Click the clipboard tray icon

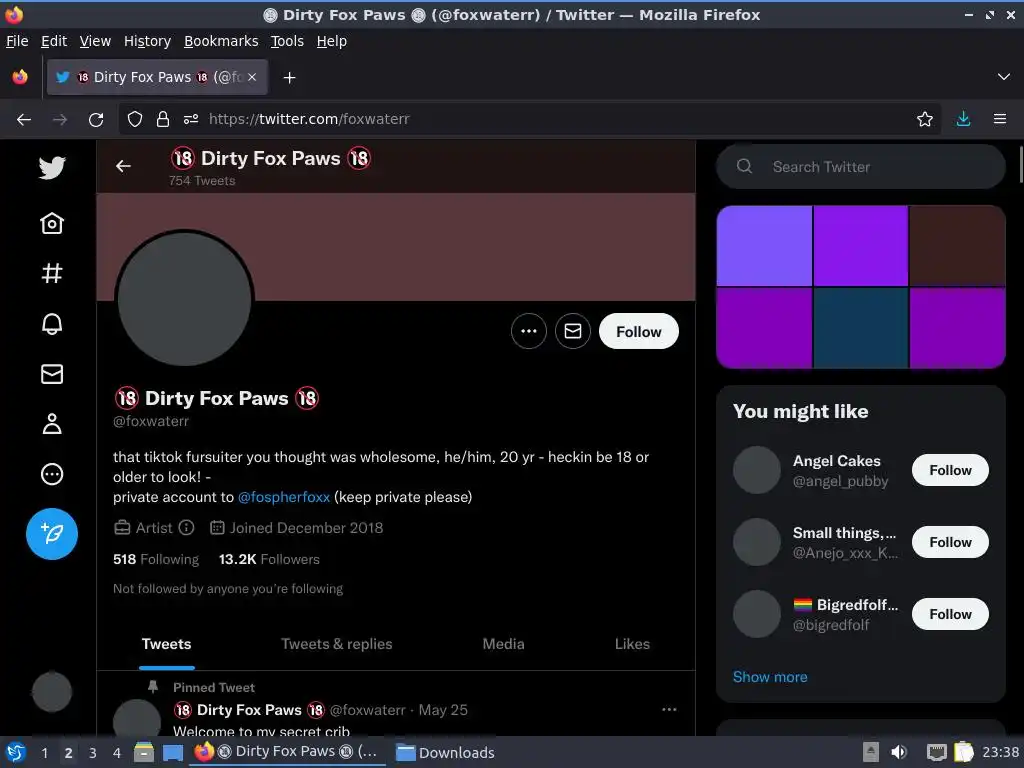(964, 752)
